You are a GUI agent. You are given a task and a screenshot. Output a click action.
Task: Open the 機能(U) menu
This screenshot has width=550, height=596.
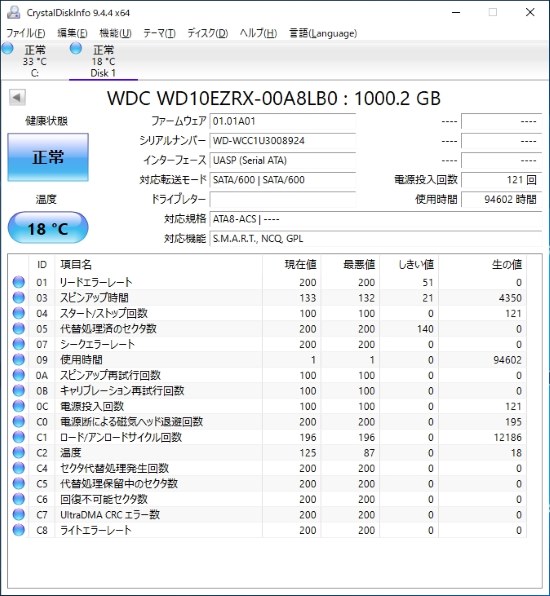point(115,33)
